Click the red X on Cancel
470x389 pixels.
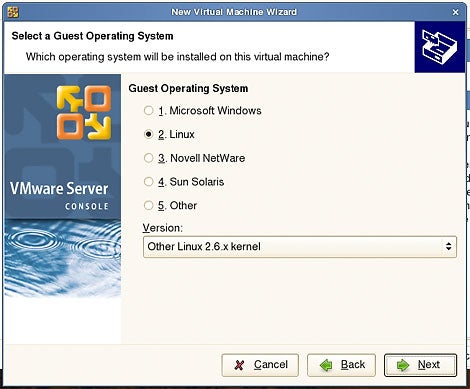click(239, 365)
